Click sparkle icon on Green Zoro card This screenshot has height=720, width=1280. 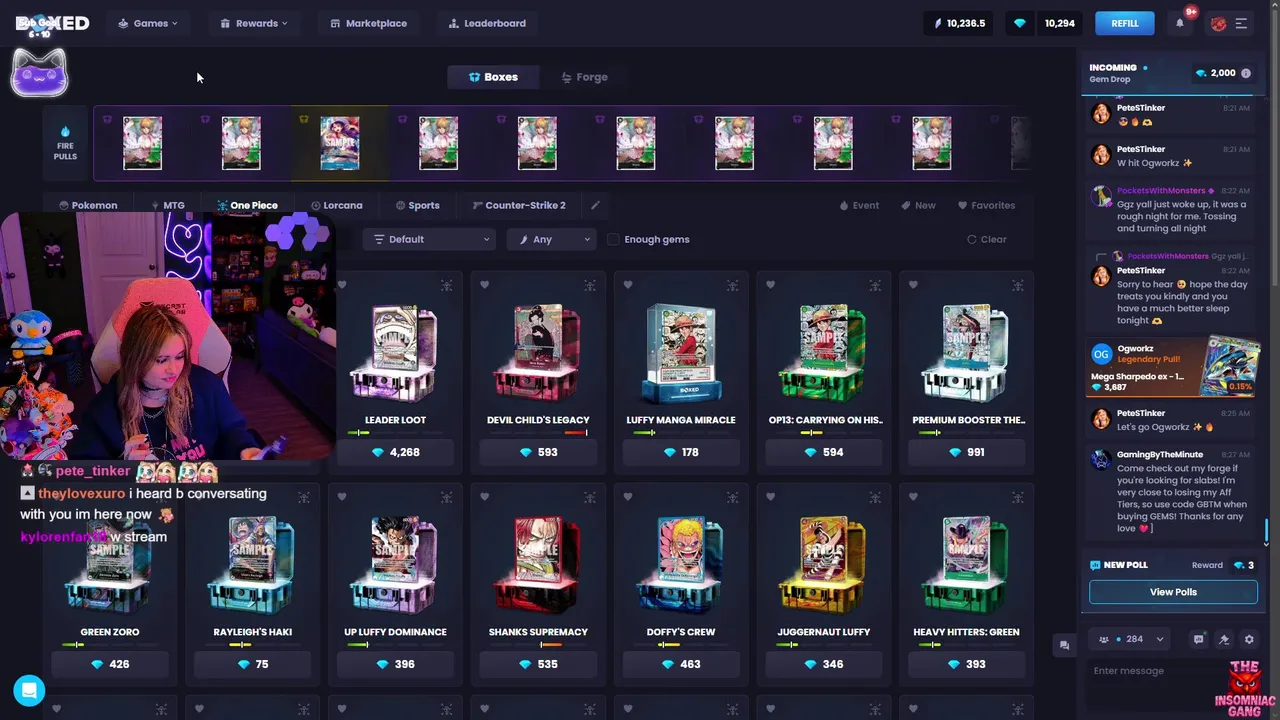[x=161, y=498]
